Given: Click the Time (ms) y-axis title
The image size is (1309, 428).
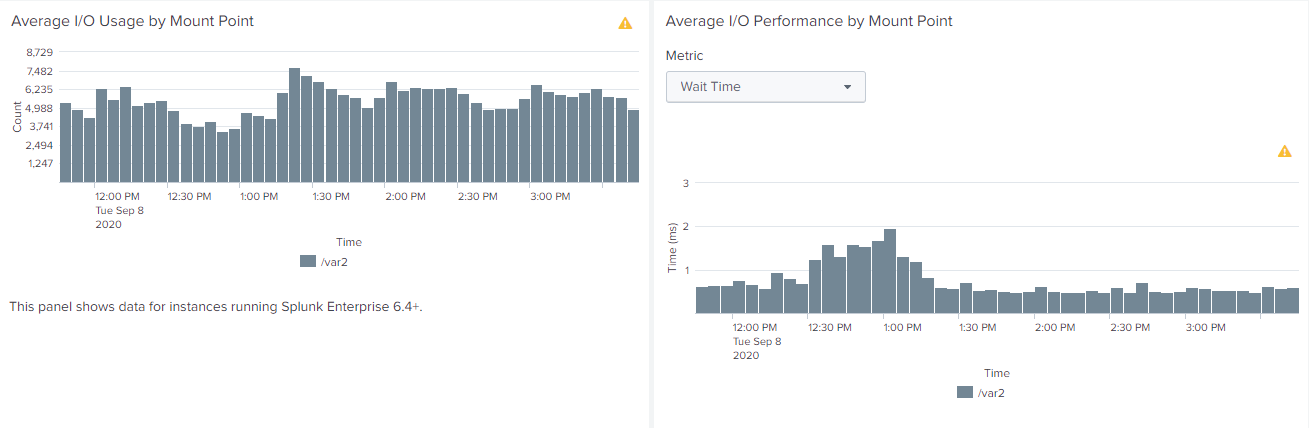Looking at the screenshot, I should [673, 248].
